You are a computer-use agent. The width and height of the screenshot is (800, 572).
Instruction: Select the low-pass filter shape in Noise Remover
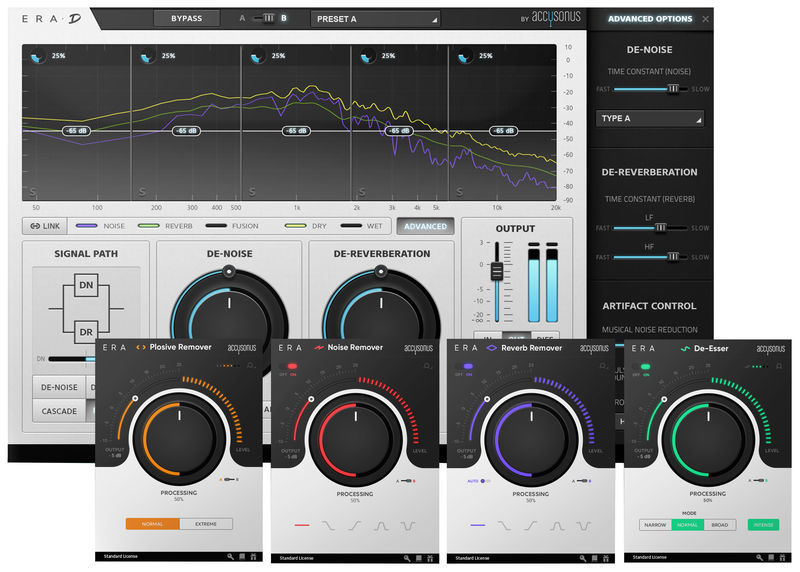click(328, 525)
